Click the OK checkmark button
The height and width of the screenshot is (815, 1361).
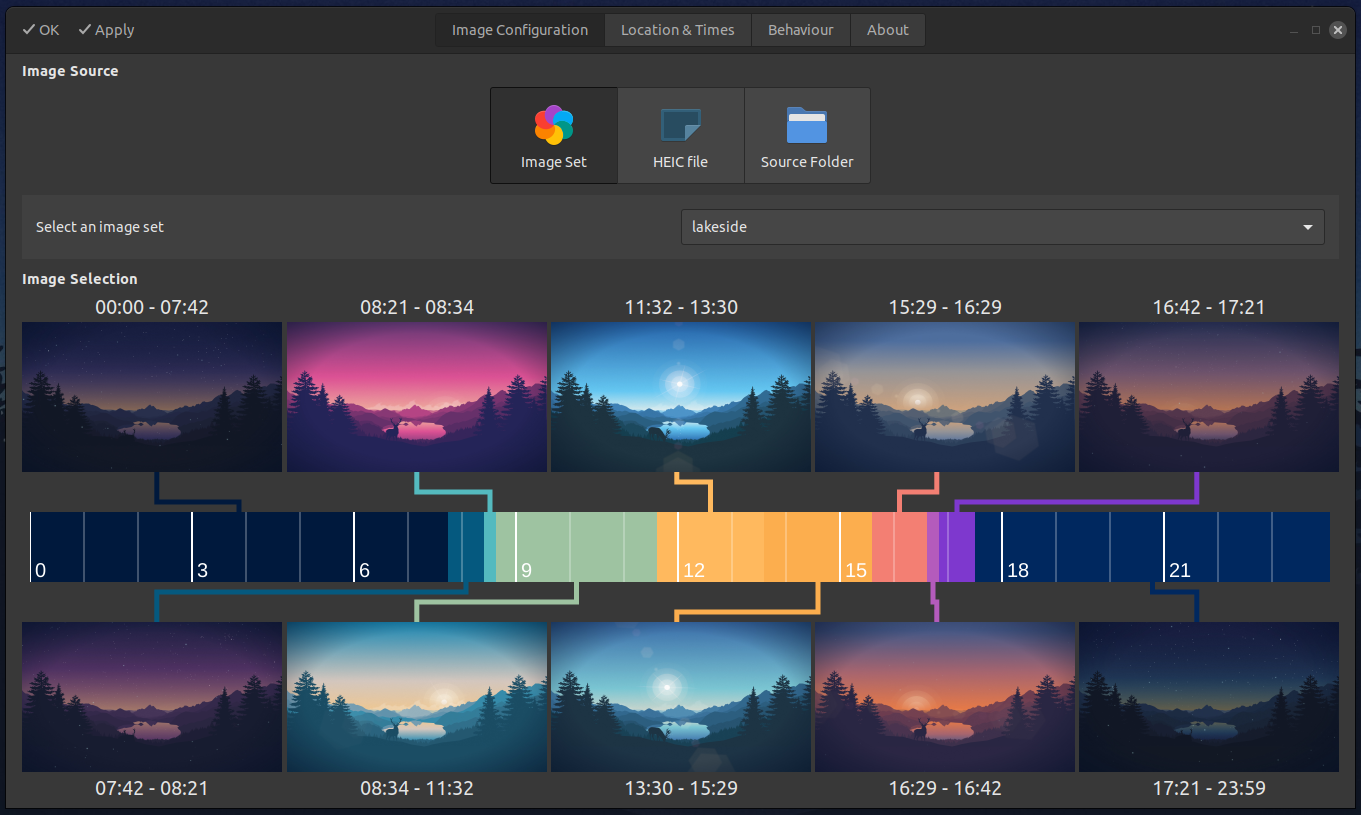pos(41,30)
